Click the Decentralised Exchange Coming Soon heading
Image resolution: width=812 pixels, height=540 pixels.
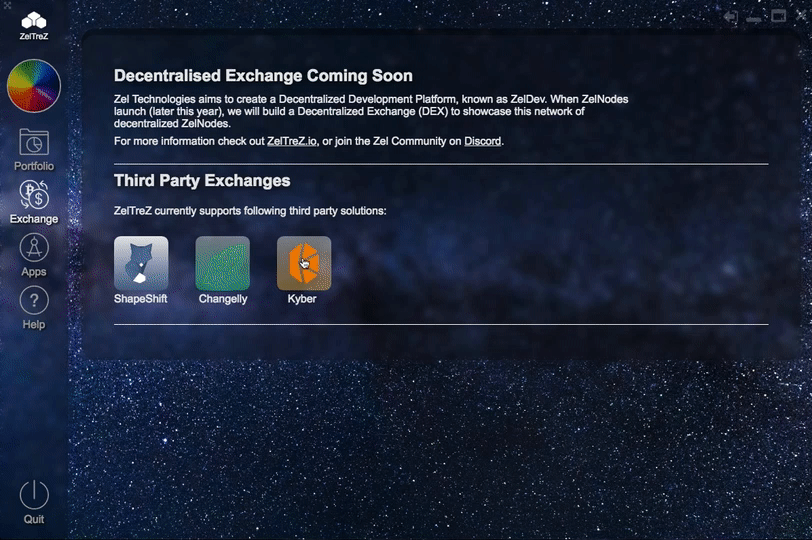263,76
